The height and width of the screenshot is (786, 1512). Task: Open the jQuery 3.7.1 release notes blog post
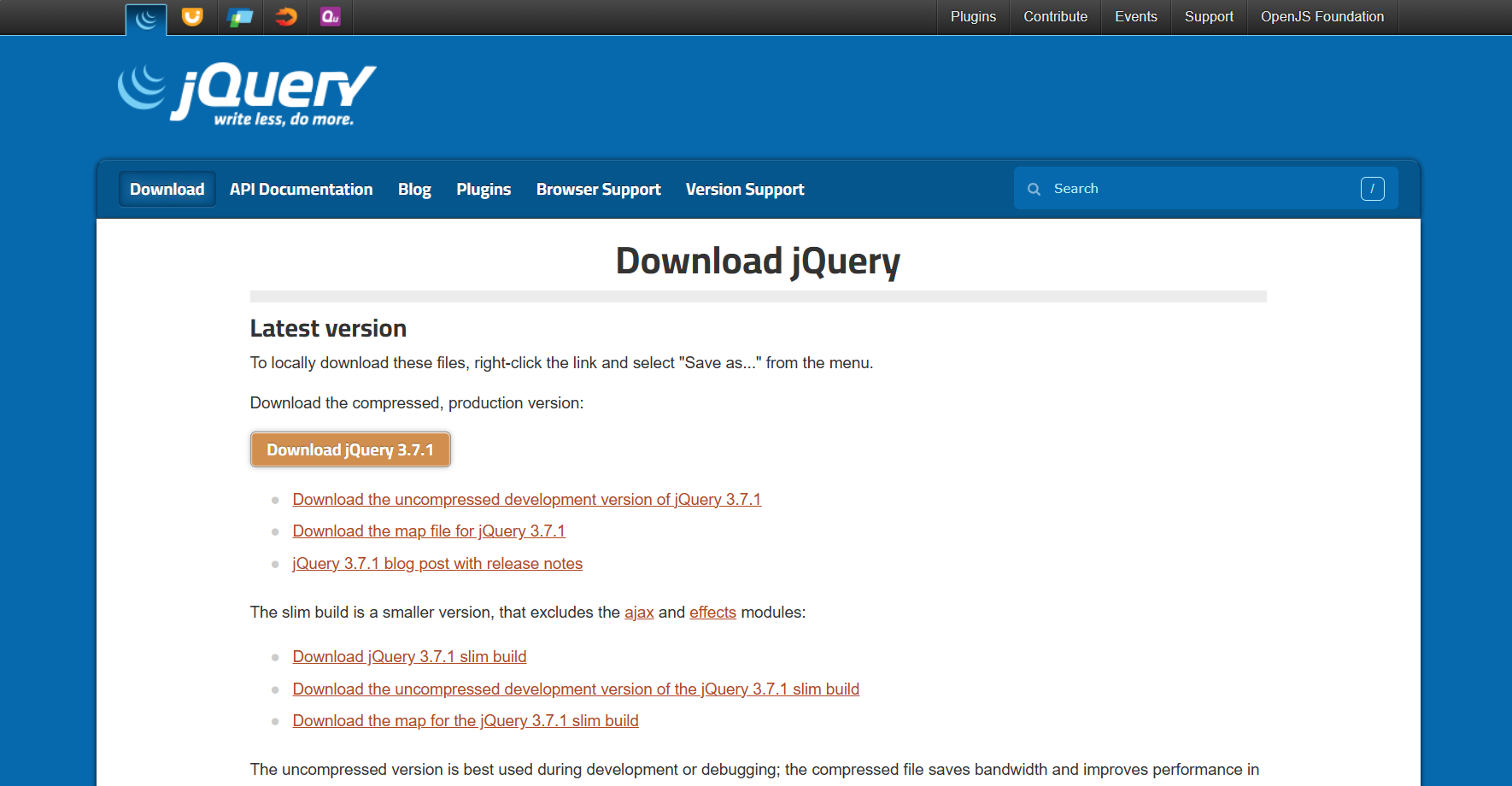pyautogui.click(x=437, y=563)
